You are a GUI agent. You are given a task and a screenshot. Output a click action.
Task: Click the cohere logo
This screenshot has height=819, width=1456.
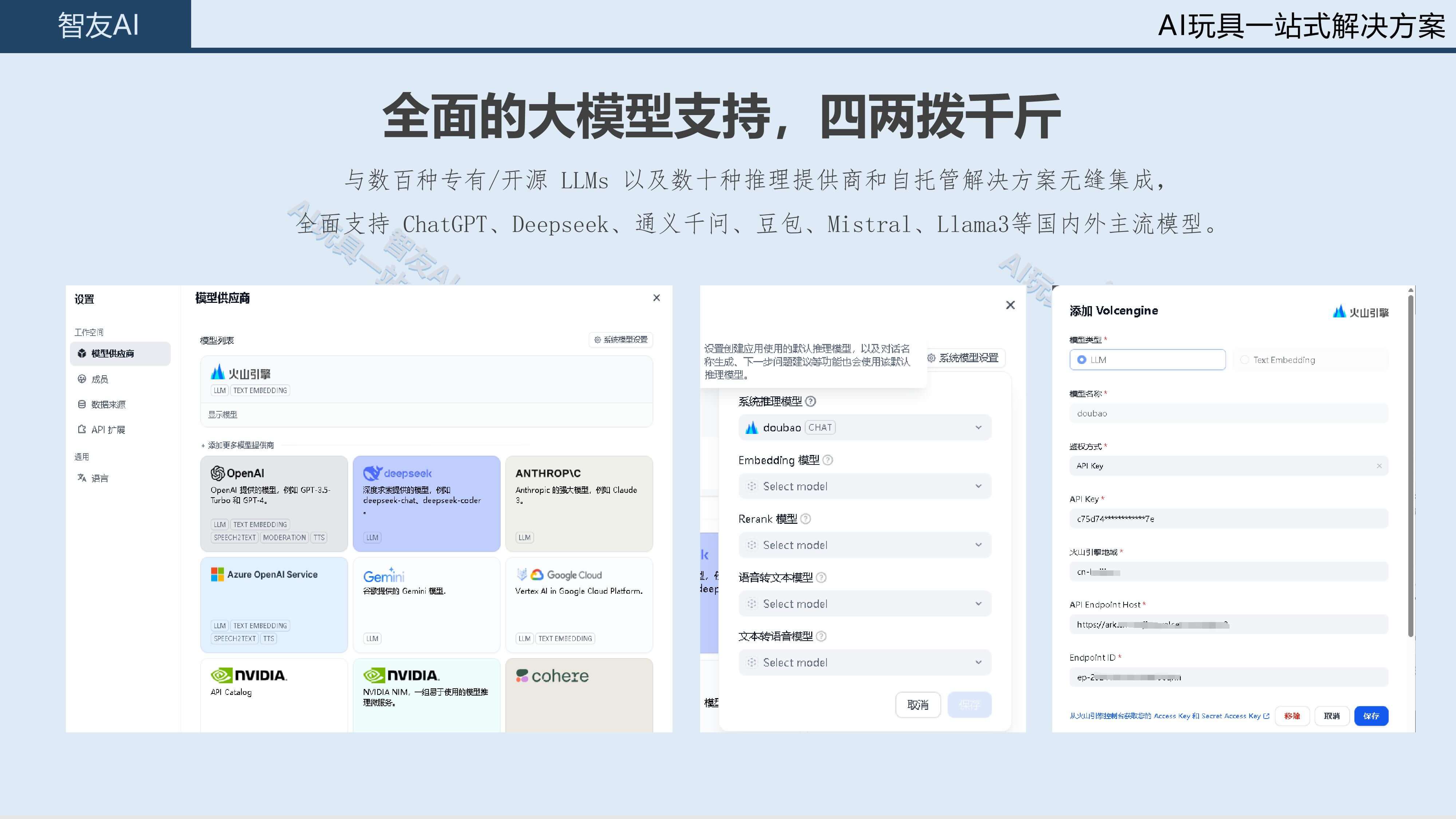click(x=552, y=676)
